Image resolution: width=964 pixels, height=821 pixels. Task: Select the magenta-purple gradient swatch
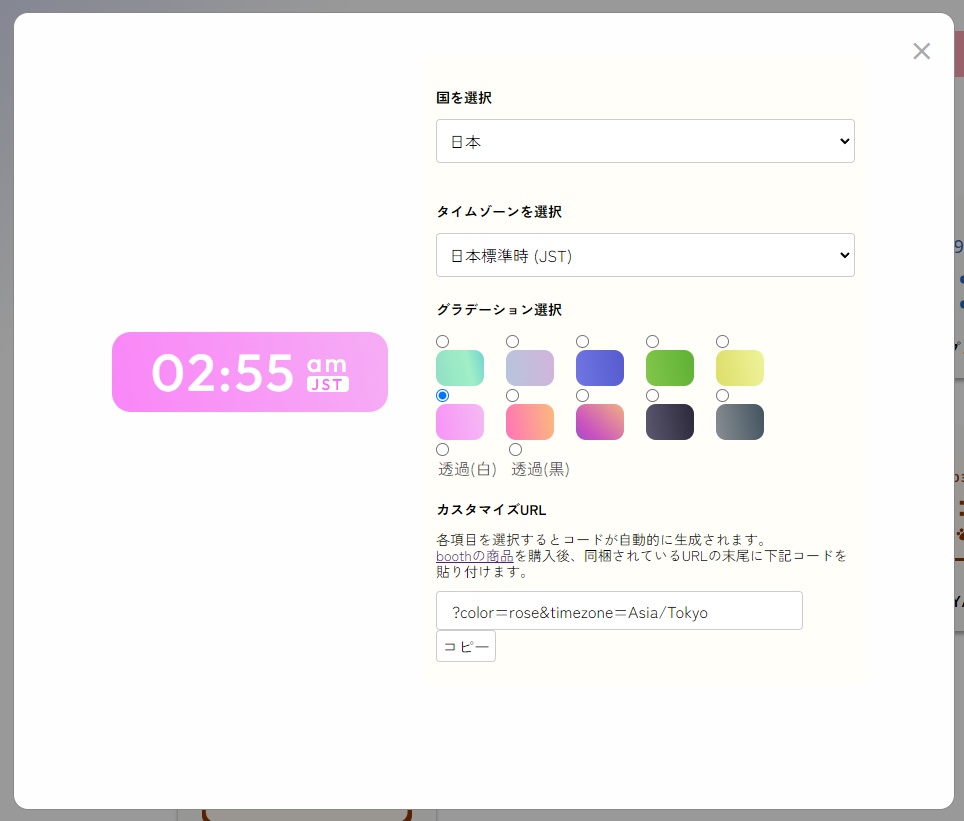click(599, 422)
